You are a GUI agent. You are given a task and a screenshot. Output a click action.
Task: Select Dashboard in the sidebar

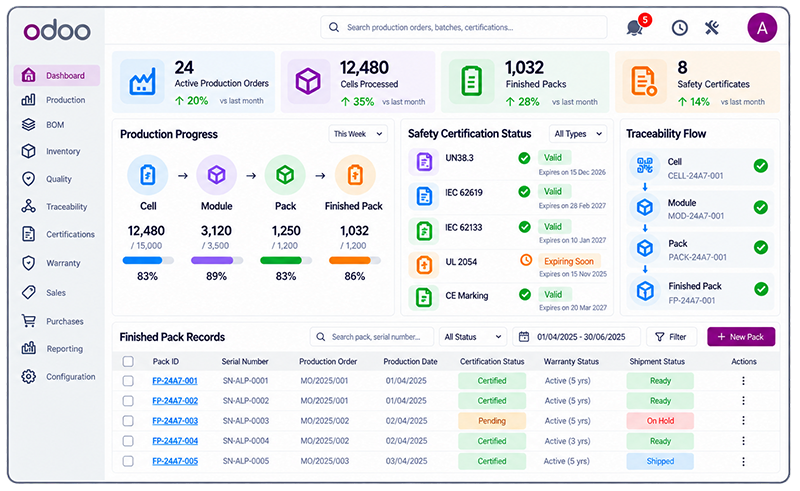[x=57, y=76]
